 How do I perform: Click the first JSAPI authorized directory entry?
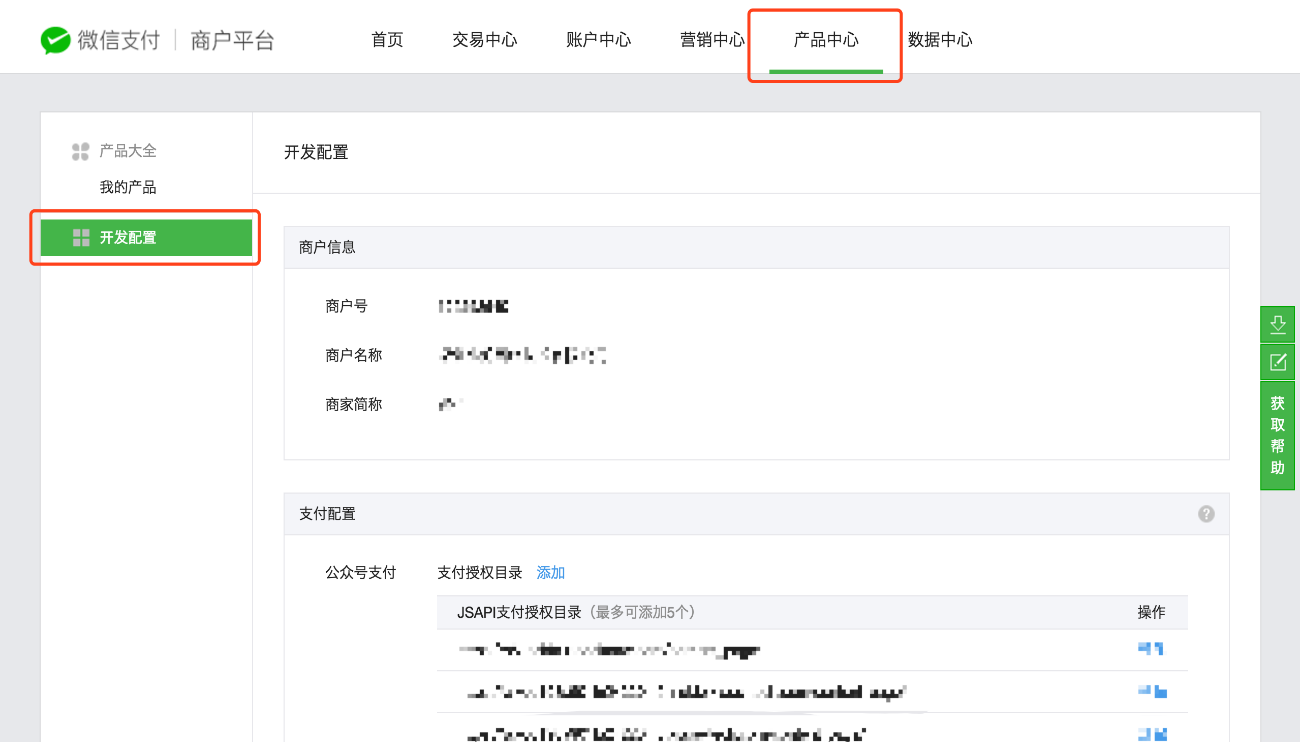coord(609,650)
